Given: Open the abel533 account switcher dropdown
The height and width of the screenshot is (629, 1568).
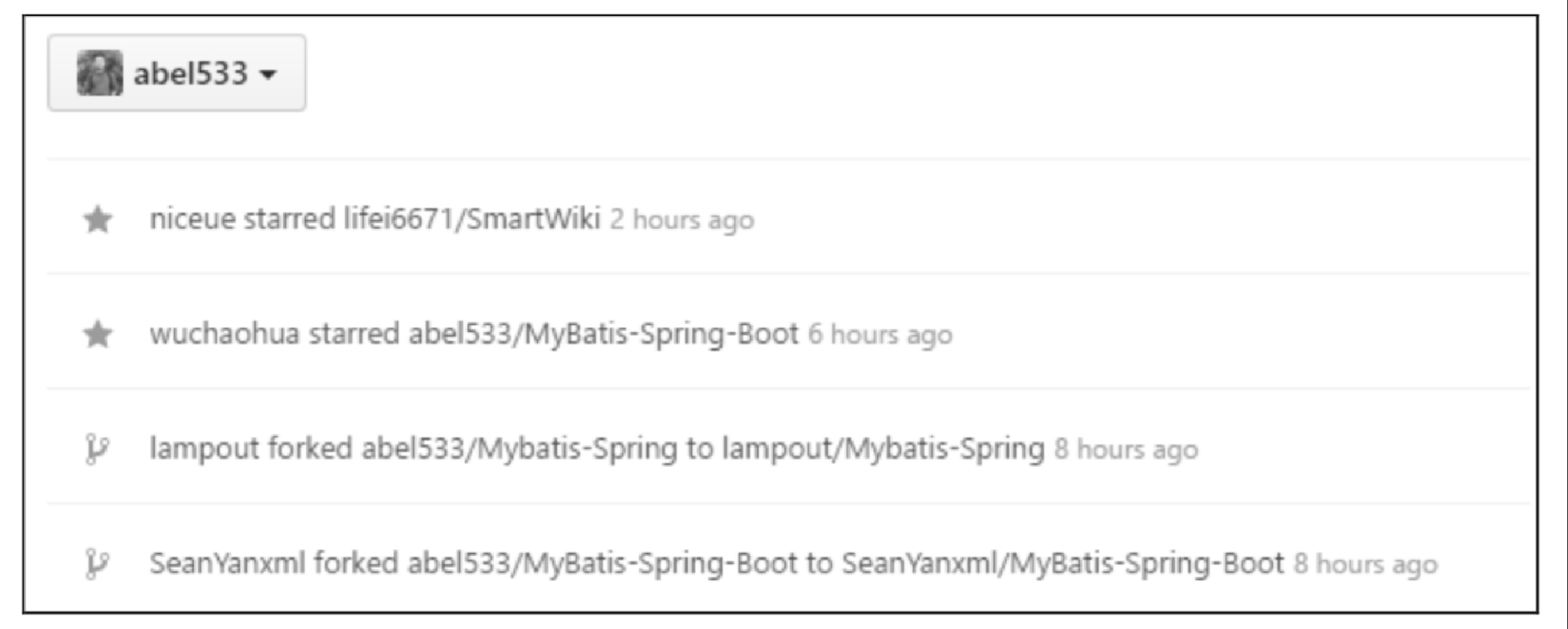Looking at the screenshot, I should coord(176,73).
